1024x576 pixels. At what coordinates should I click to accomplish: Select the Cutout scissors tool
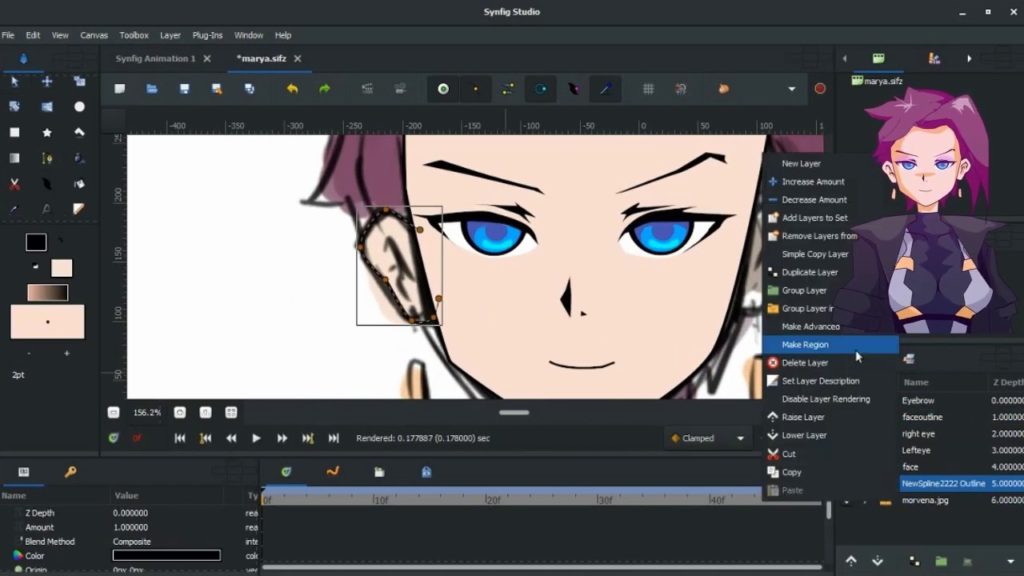(15, 184)
